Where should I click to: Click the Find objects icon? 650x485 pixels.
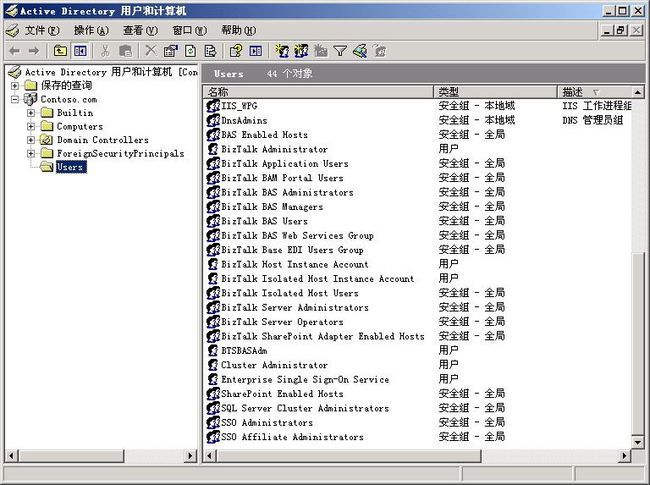pyautogui.click(x=360, y=51)
